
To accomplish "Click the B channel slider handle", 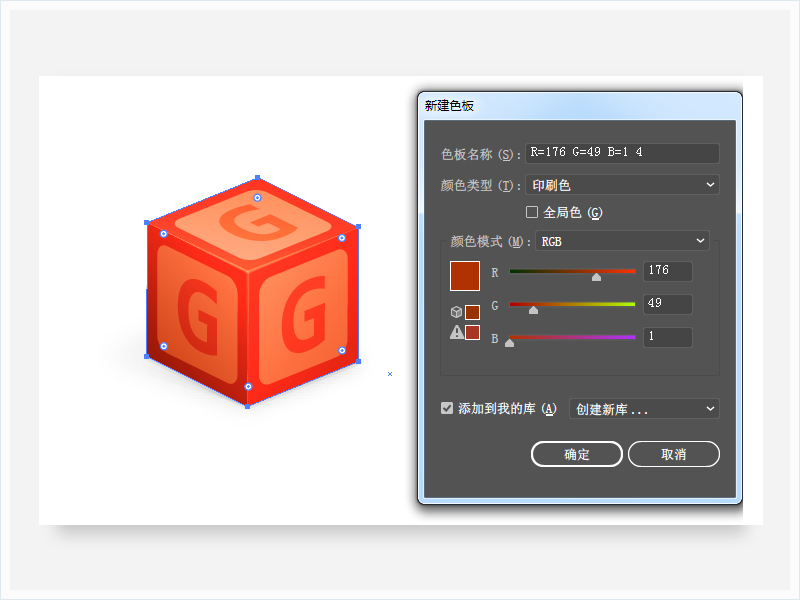I will [510, 343].
